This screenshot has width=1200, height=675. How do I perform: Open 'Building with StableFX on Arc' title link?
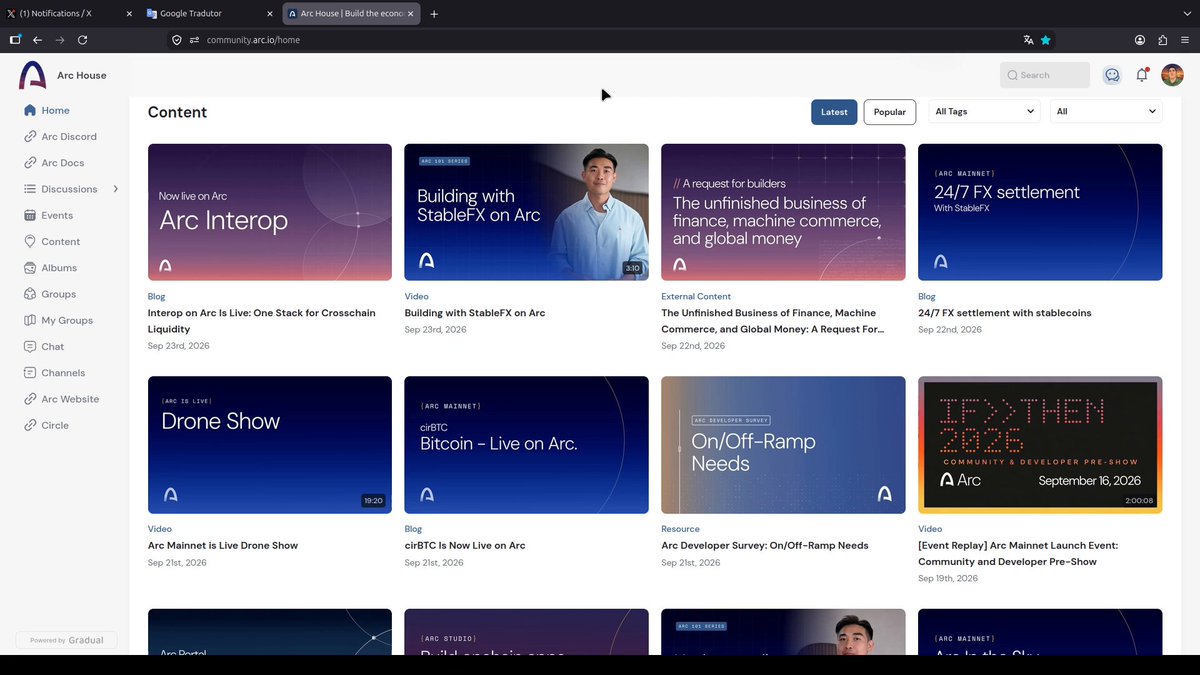(475, 313)
